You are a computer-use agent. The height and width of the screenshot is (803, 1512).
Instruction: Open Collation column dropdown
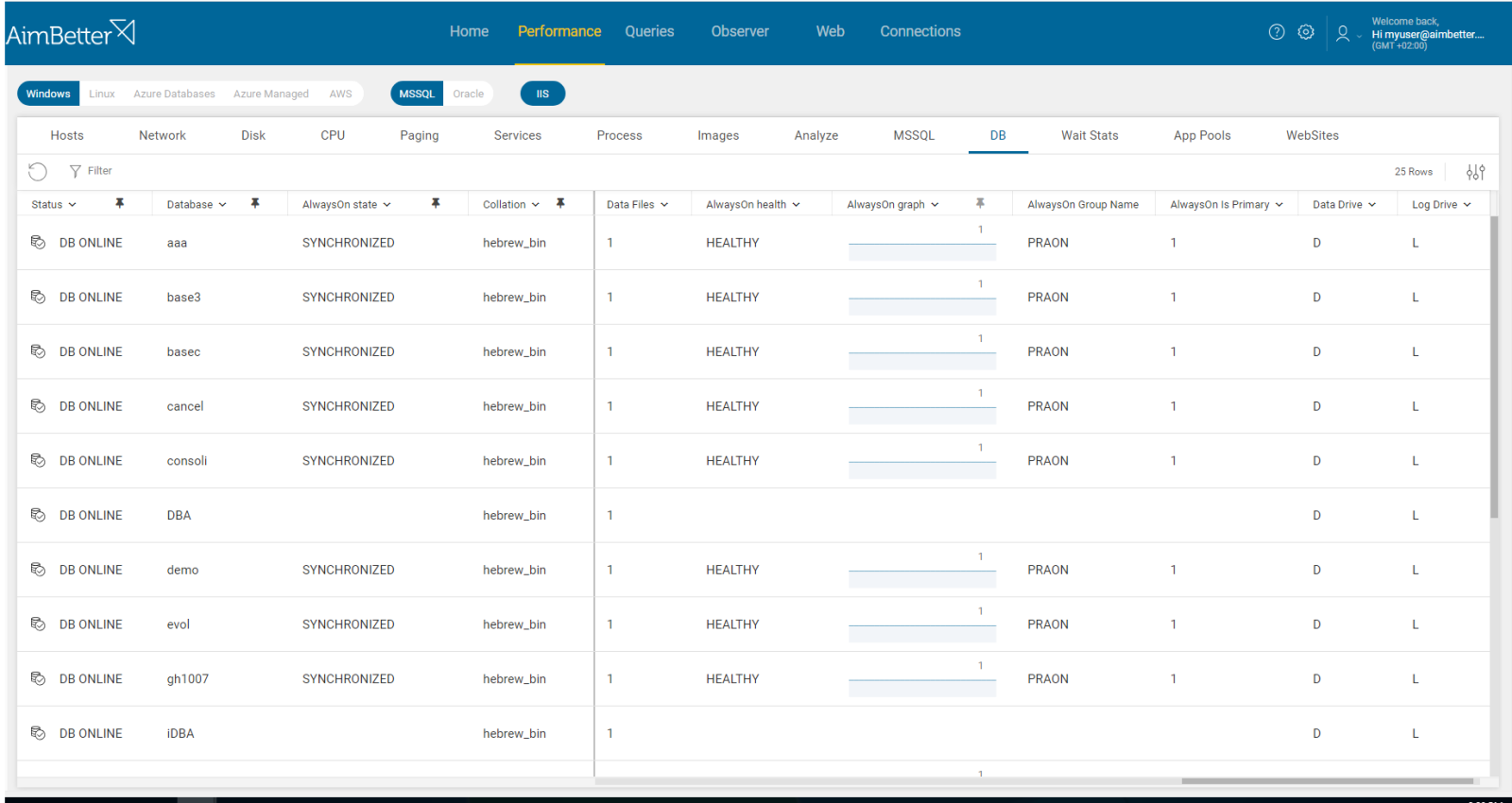pyautogui.click(x=535, y=205)
